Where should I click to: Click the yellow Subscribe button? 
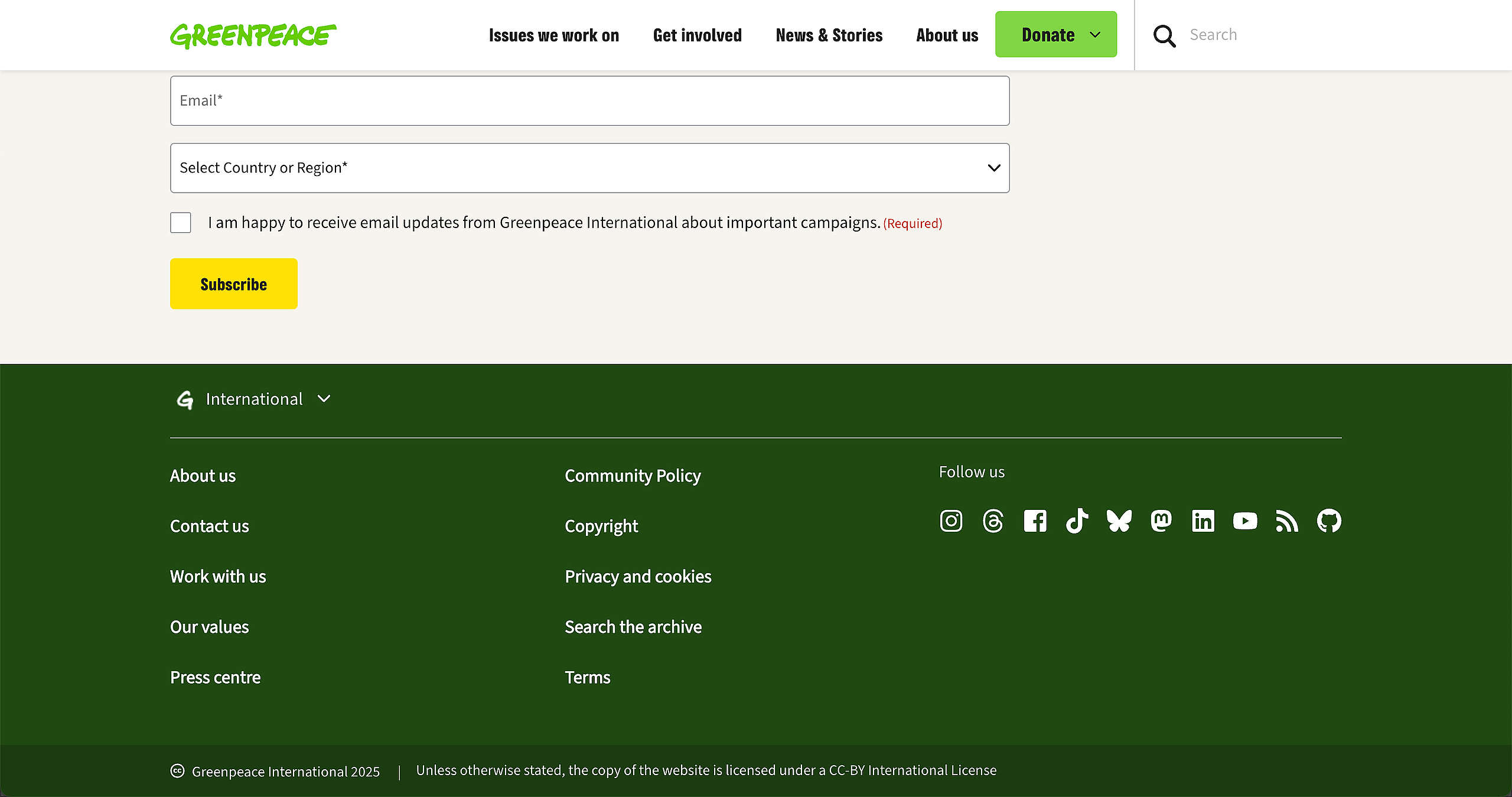(234, 284)
